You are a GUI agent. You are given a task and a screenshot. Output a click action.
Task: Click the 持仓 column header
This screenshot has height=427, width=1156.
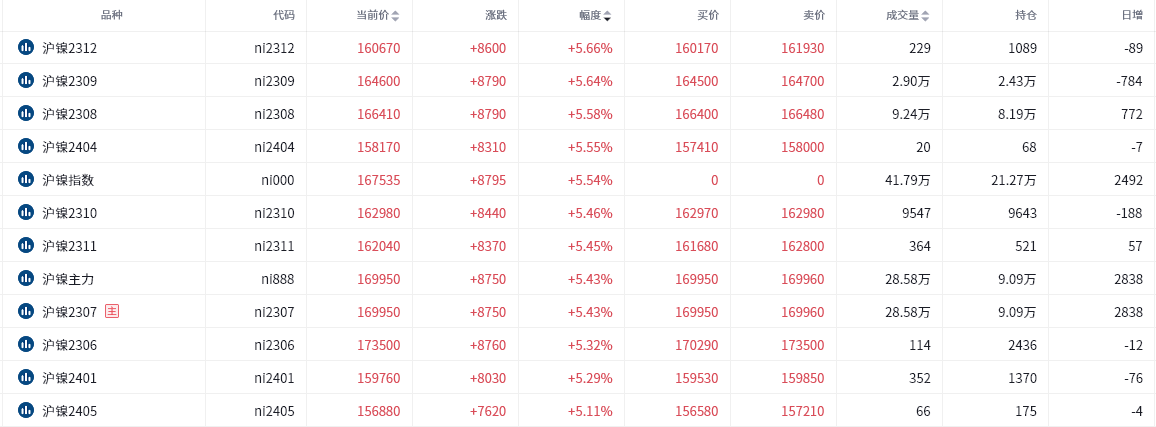1026,15
